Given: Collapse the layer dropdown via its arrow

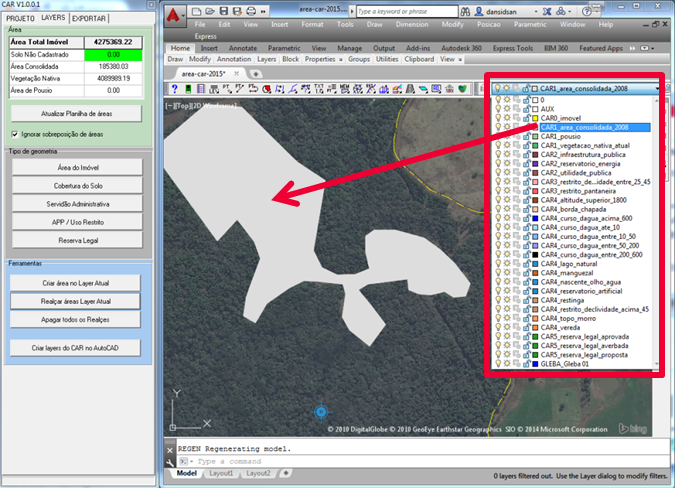Looking at the screenshot, I should coord(657,89).
